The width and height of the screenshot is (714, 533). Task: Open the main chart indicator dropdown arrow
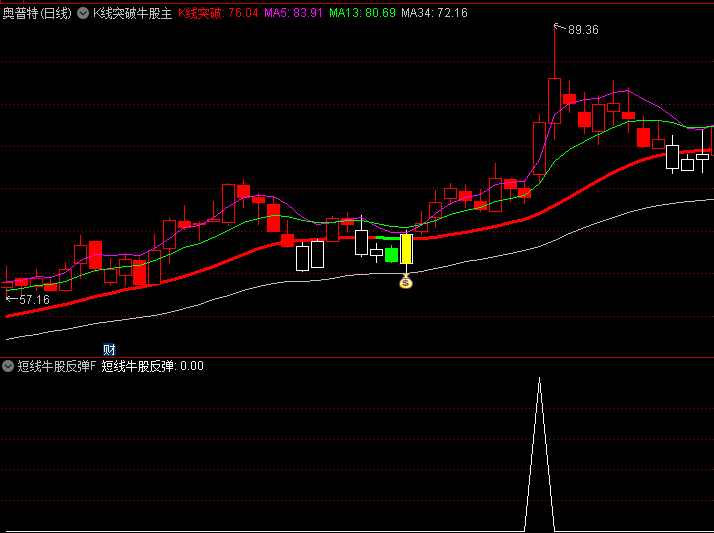83,13
